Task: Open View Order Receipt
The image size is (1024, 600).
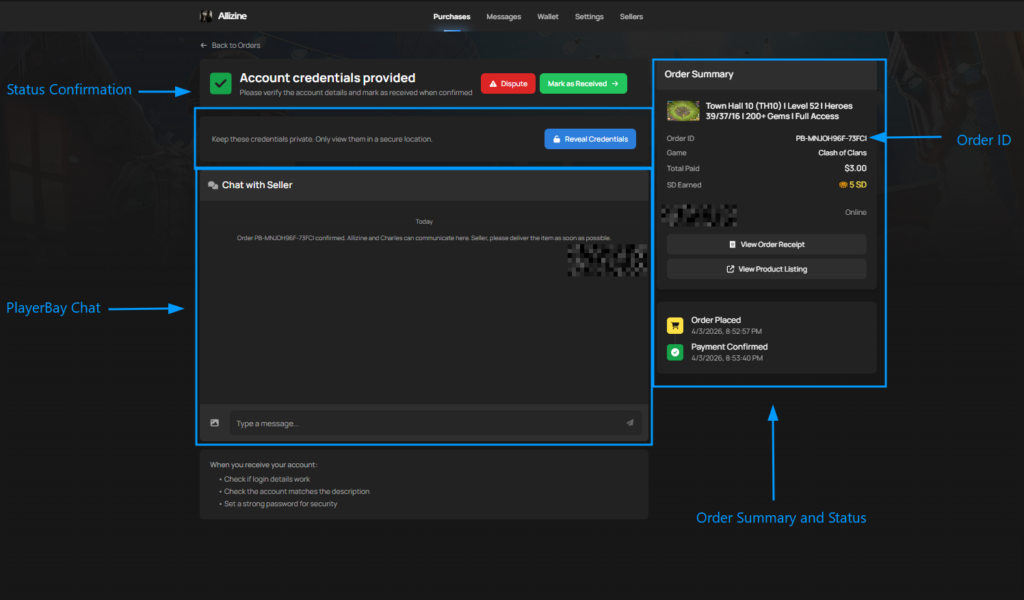Action: 766,245
